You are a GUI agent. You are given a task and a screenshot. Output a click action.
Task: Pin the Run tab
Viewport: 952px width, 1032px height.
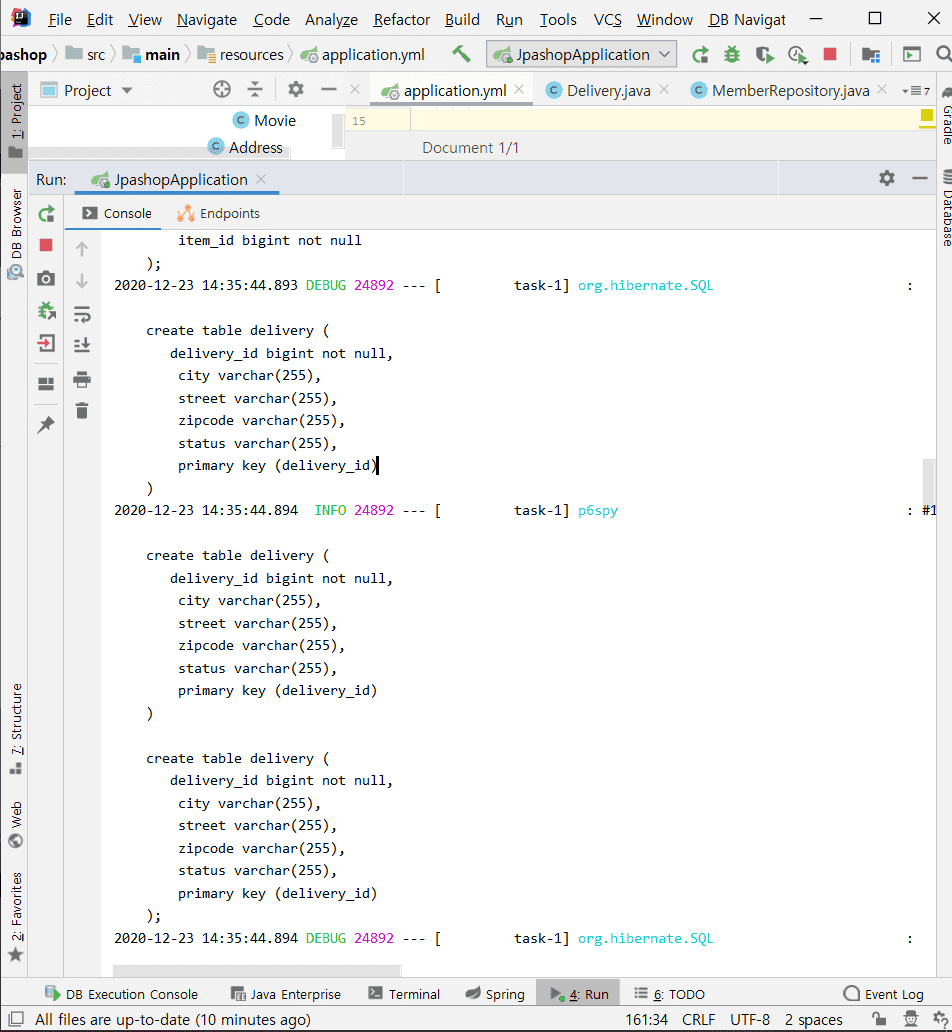pos(46,425)
